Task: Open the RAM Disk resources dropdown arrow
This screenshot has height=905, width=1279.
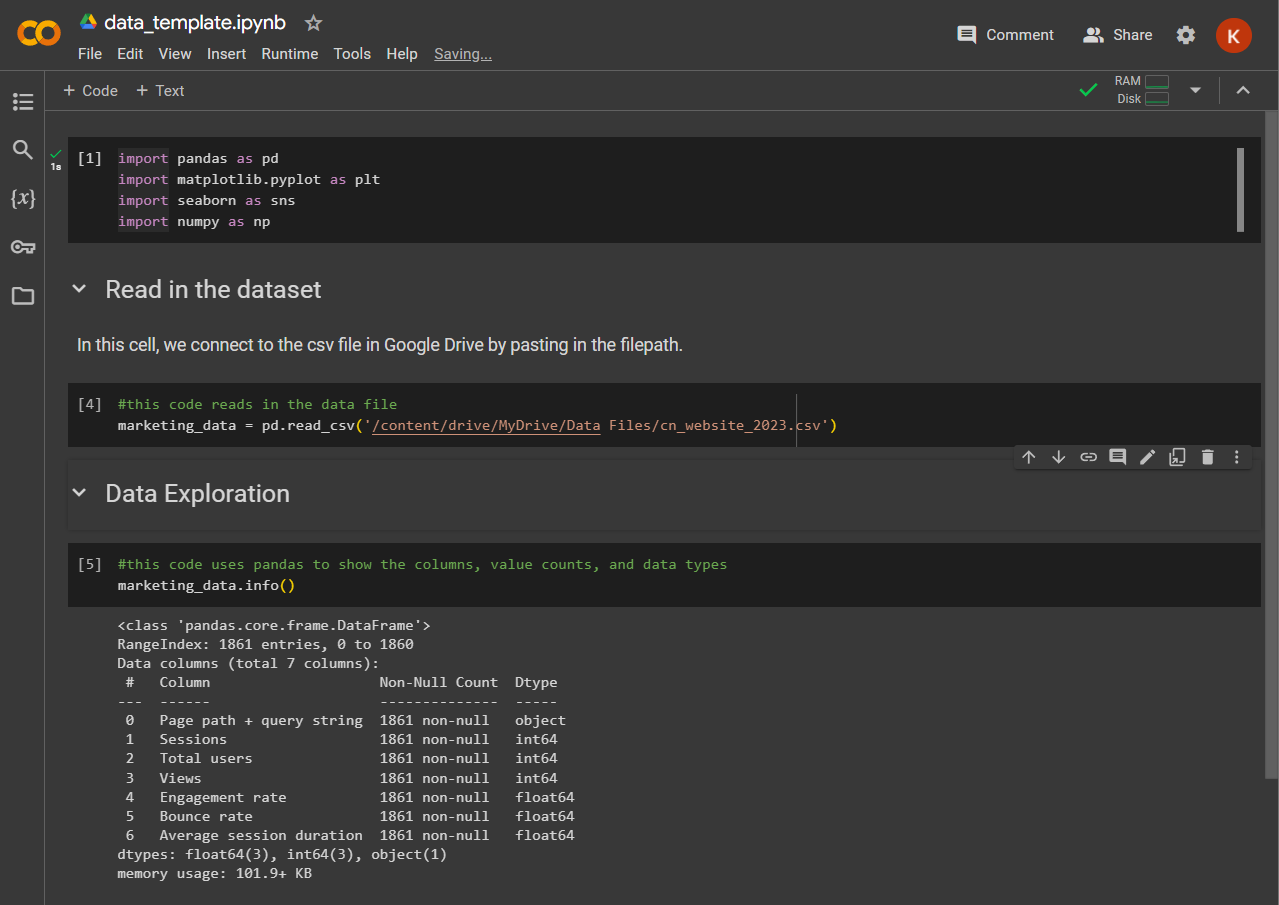Action: [1195, 90]
